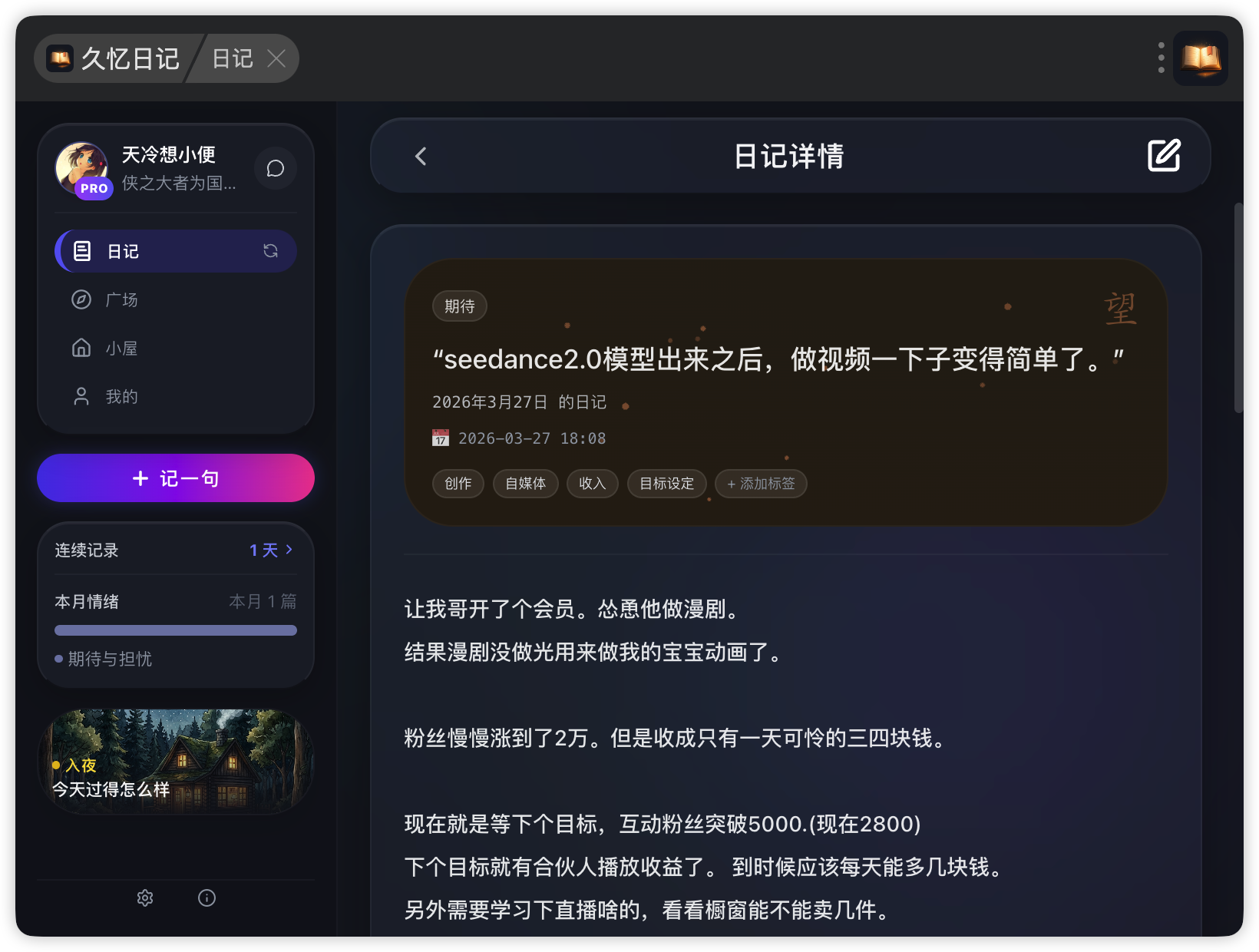Click the sync refresh icon beside 日记
This screenshot has height=952, width=1259.
click(x=270, y=251)
